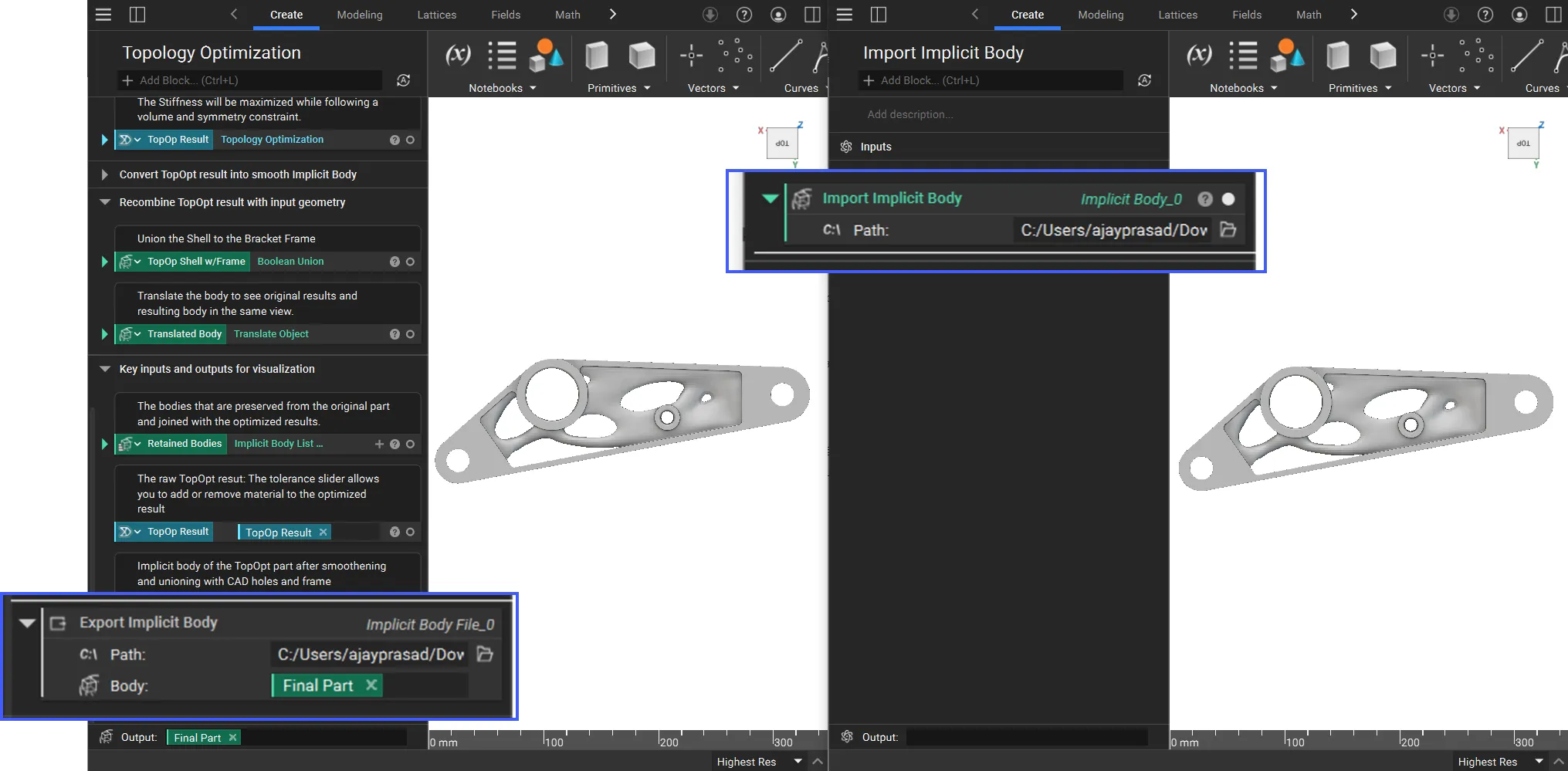Collapse Recombine TopOpt result with input geometry section
The image size is (1568, 771).
(104, 202)
